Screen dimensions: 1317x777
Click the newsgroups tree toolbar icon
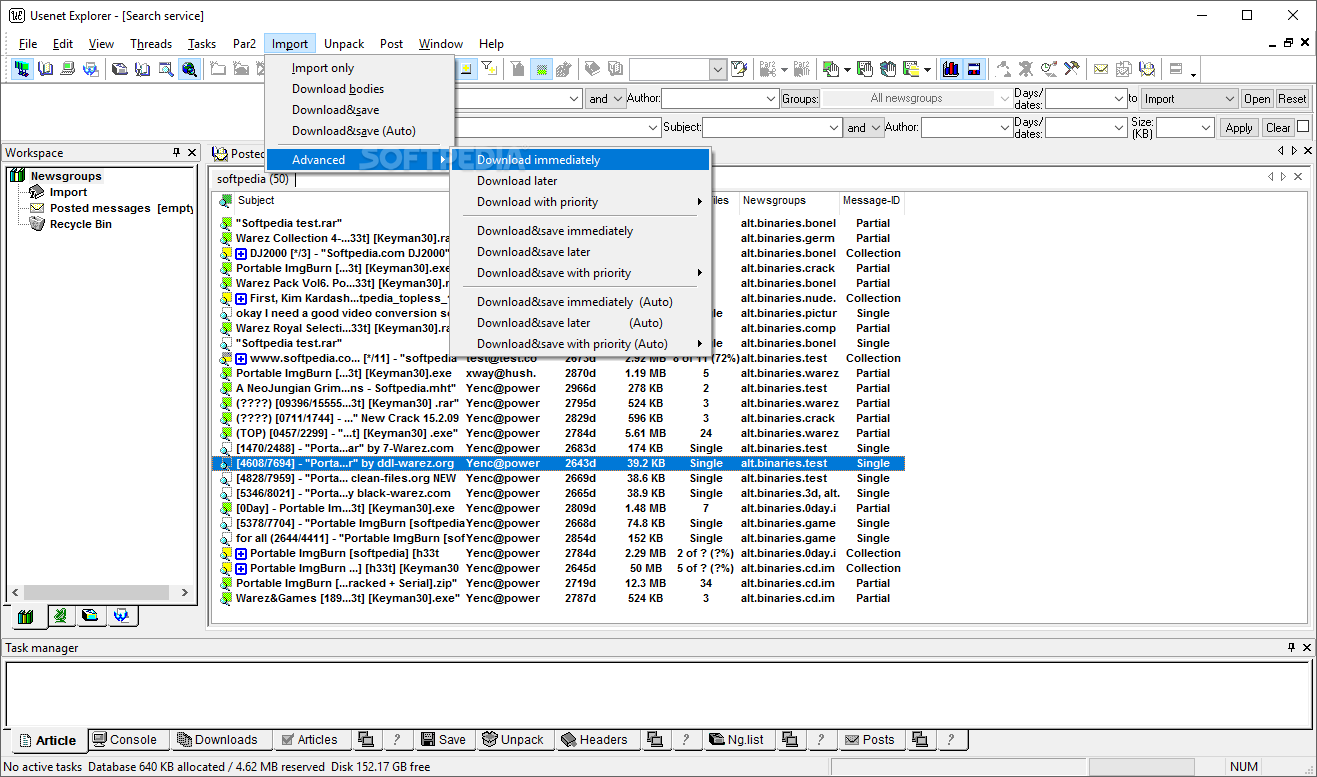pos(21,69)
